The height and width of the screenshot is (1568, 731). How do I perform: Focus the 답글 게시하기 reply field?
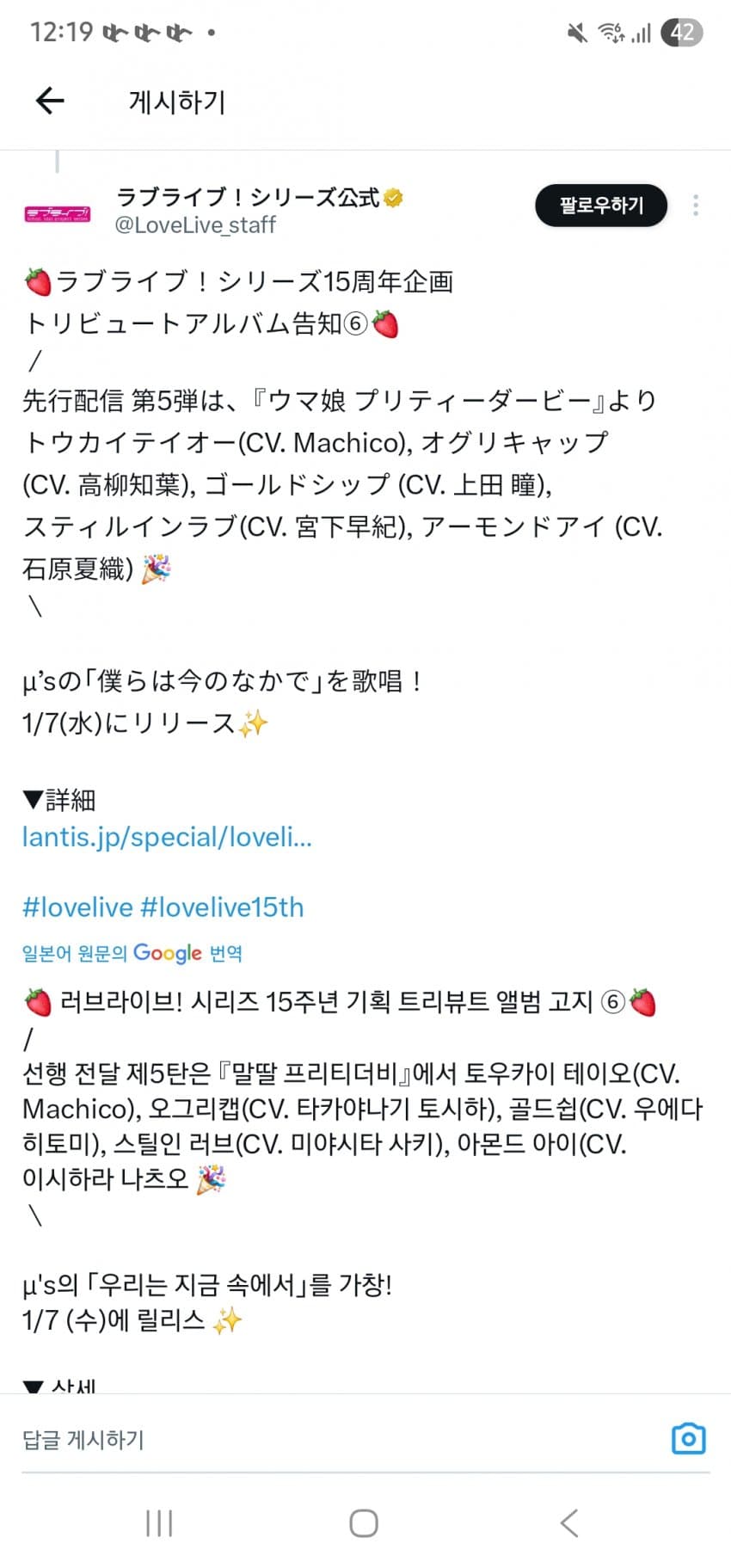point(342,1439)
